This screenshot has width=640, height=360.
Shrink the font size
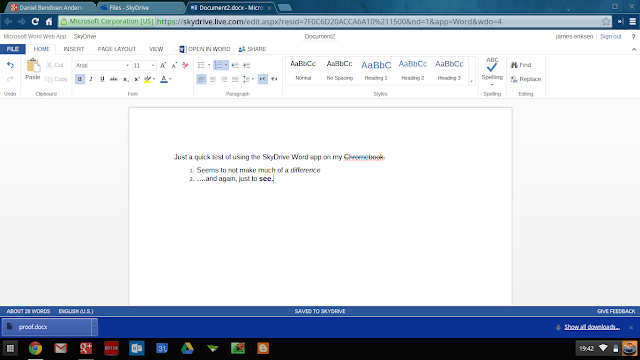pyautogui.click(x=174, y=65)
